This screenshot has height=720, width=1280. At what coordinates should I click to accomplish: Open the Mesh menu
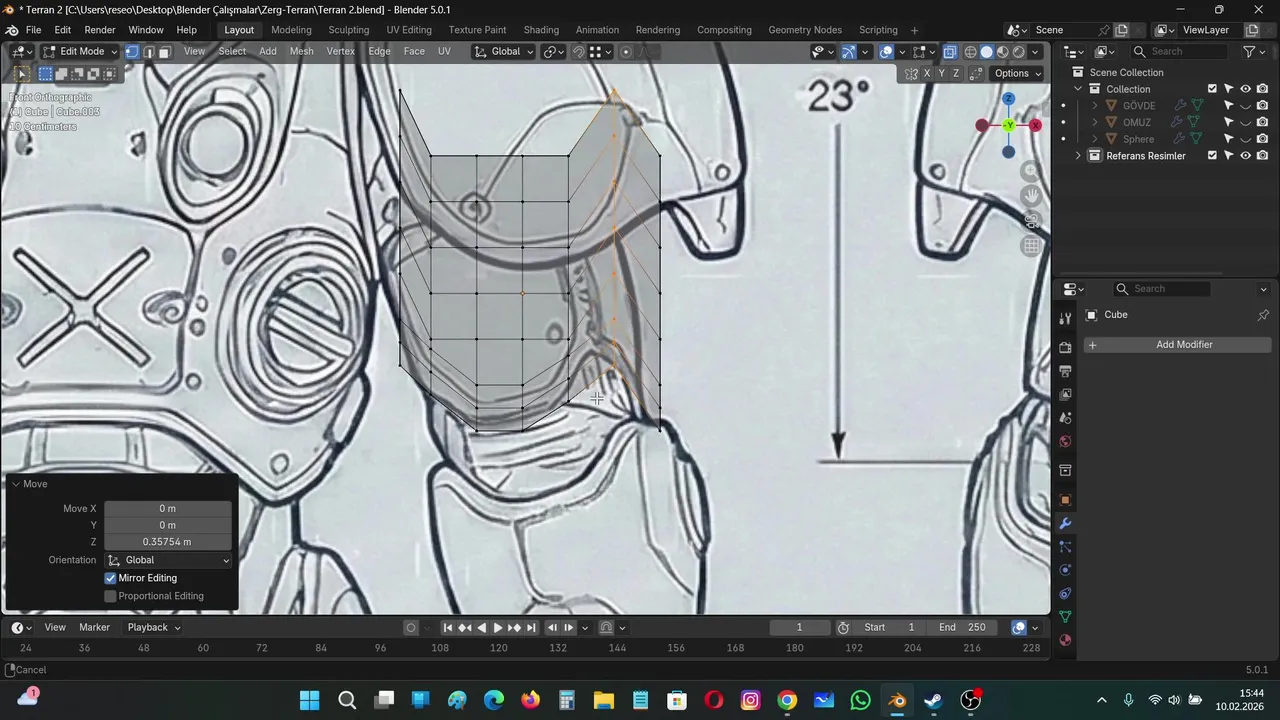pos(301,52)
